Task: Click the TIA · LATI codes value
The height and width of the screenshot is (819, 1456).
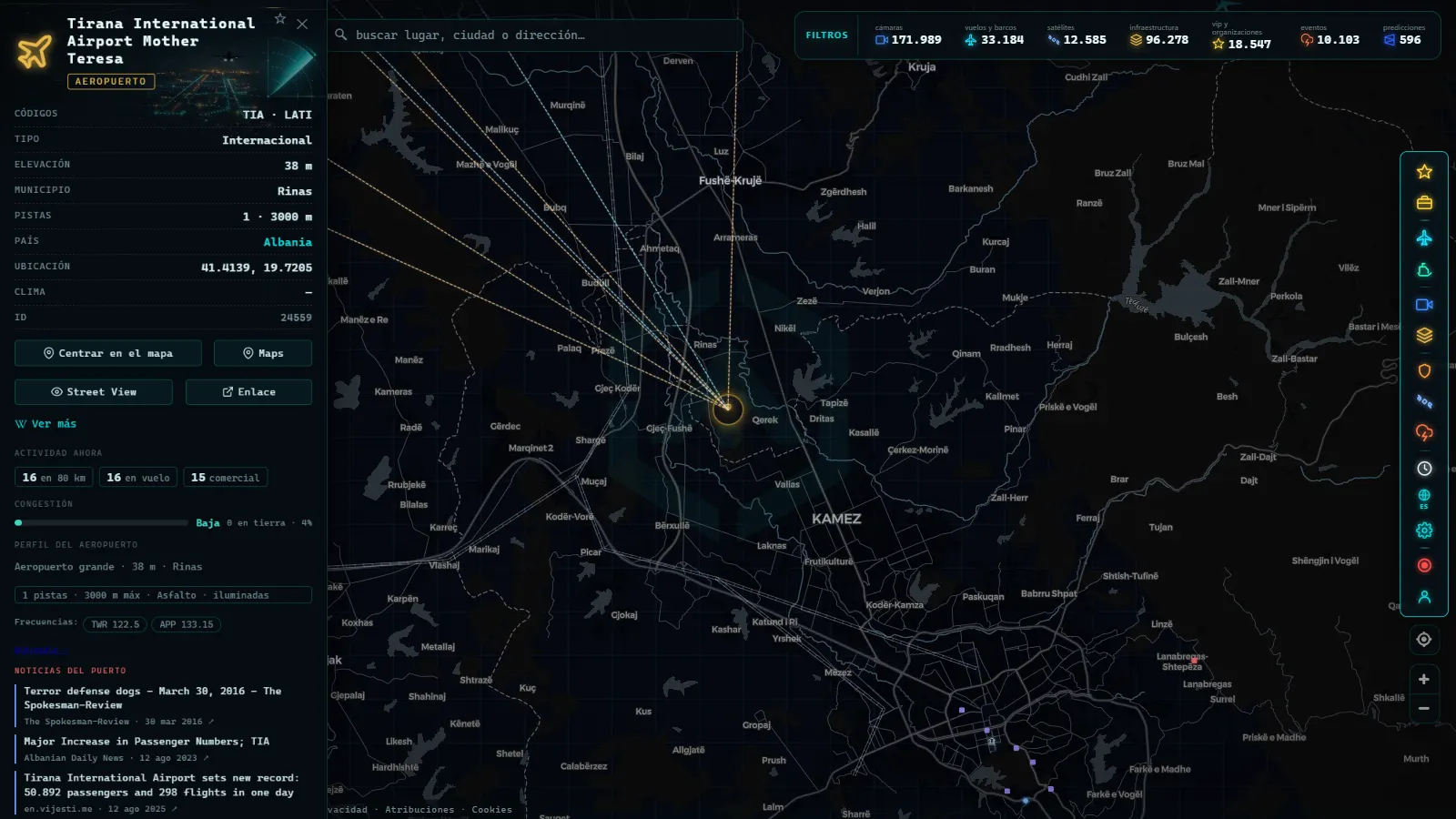Action: 277,115
